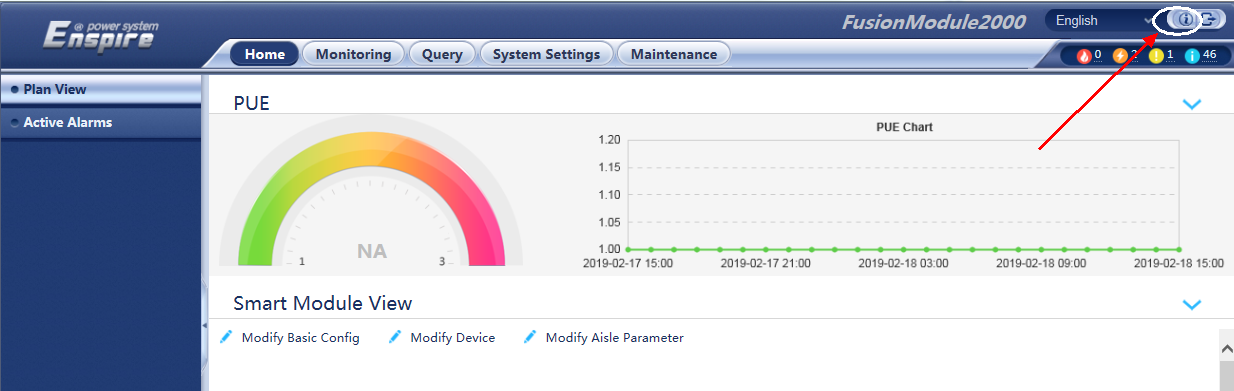1234x391 pixels.
Task: Open major alarms (orange lightning) indicator
Action: pos(1119,55)
